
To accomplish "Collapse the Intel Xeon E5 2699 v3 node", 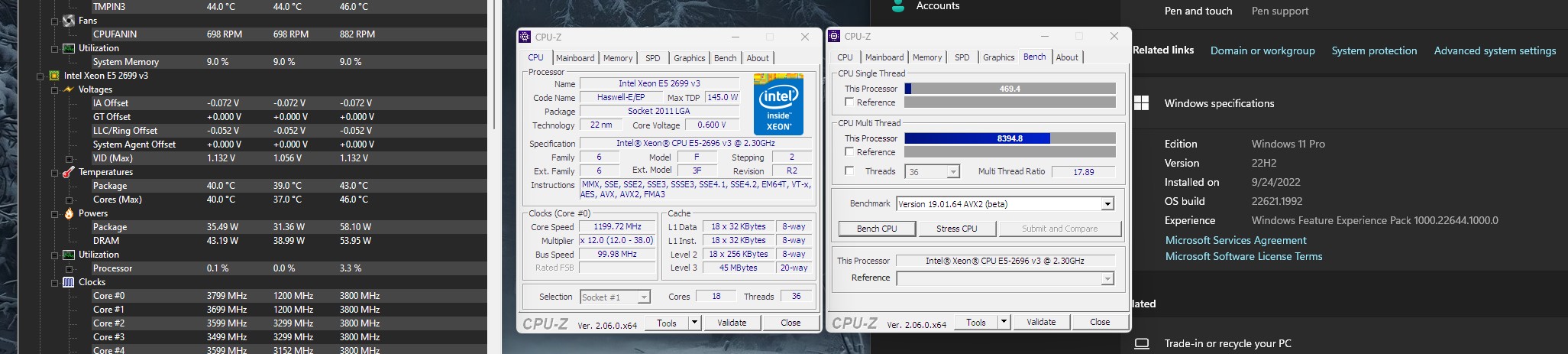I will click(40, 76).
